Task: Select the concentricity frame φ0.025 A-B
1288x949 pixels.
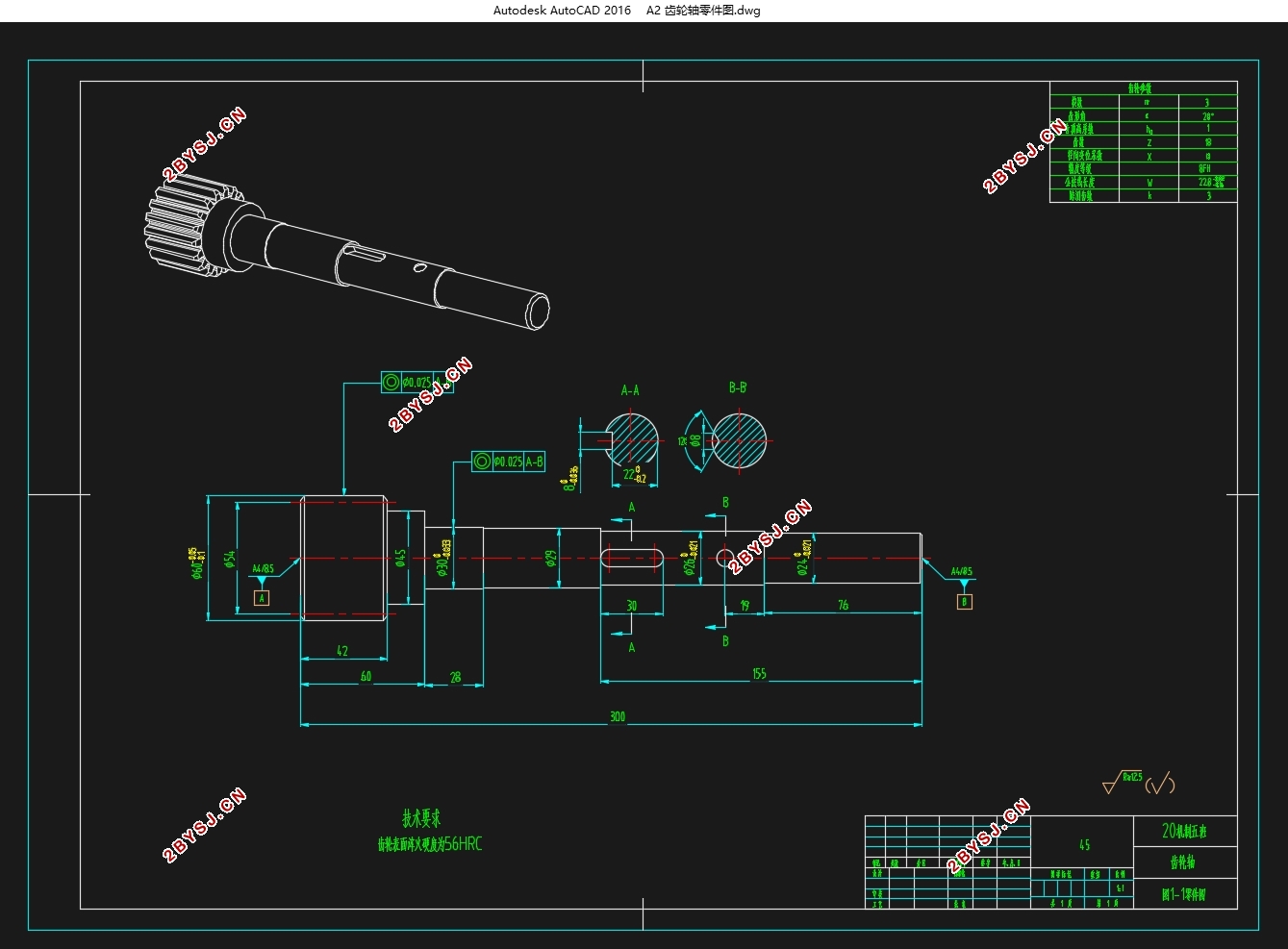Action: 508,462
